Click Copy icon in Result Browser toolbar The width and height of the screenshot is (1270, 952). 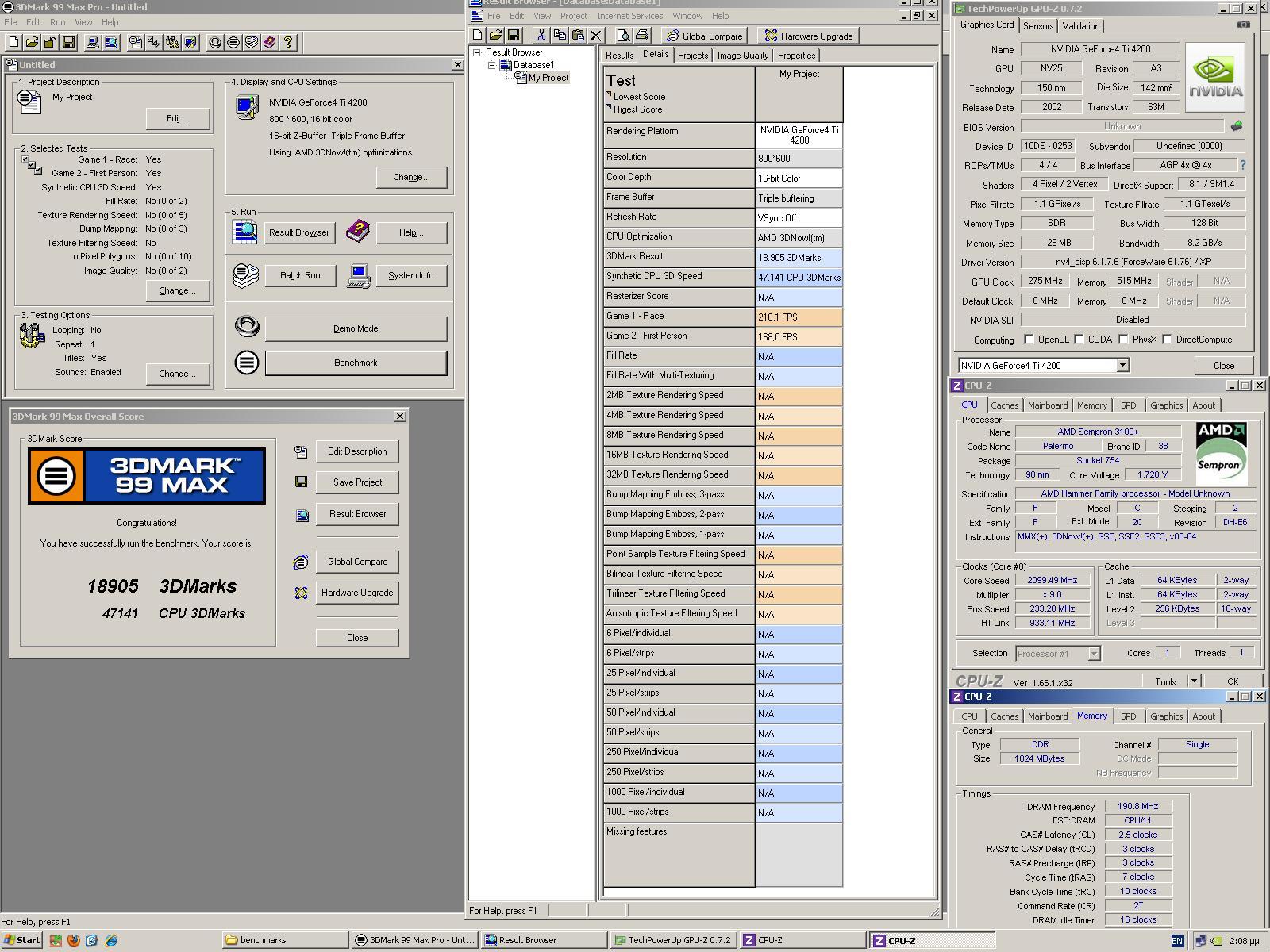560,35
